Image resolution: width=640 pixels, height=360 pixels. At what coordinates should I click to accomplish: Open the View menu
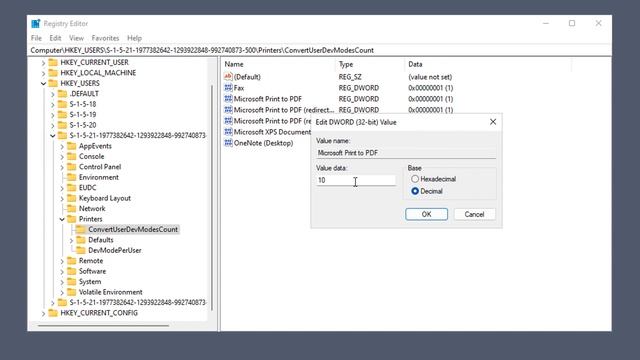[x=76, y=38]
